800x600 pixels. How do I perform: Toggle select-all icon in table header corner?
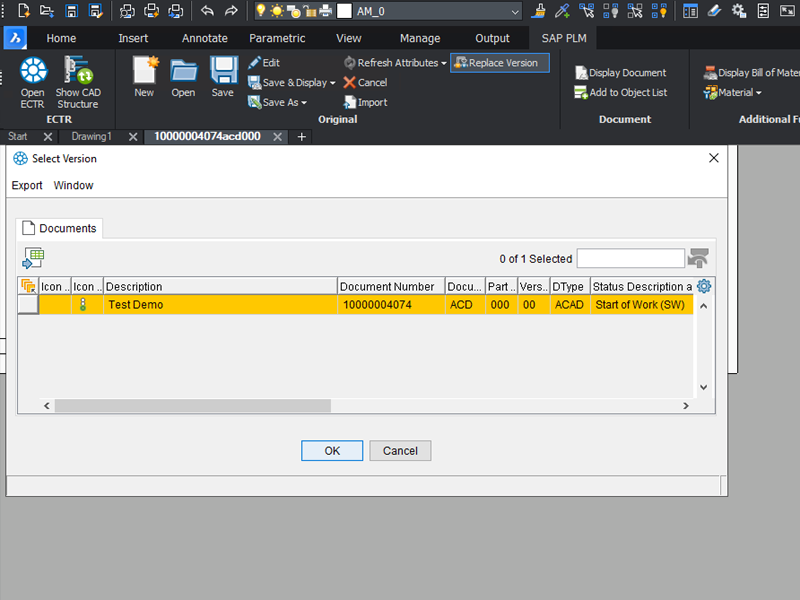28,287
